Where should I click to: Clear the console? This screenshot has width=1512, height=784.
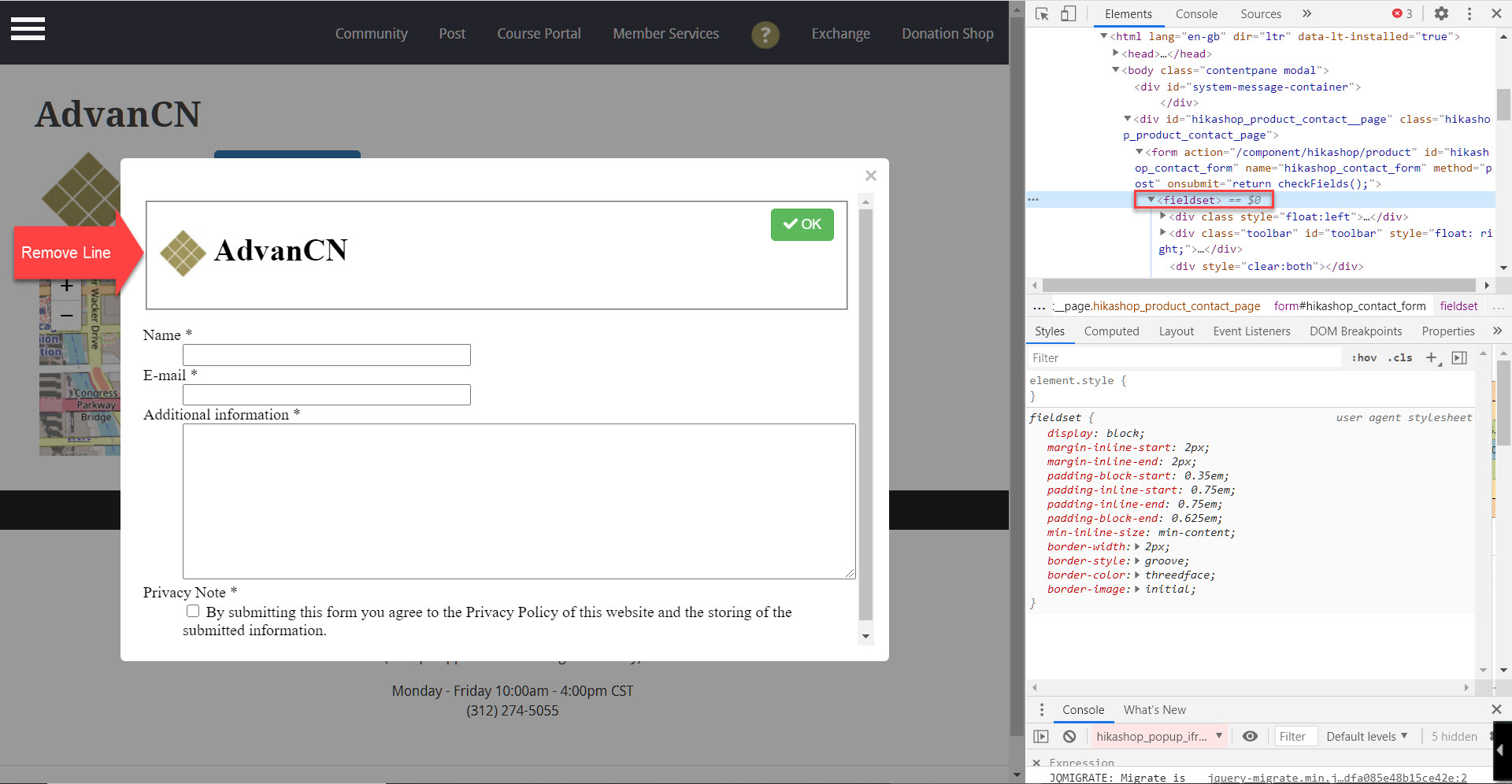(1069, 737)
